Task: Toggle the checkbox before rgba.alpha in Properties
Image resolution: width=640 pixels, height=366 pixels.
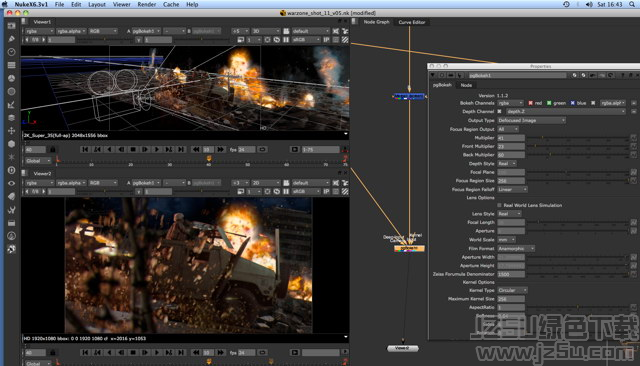Action: (x=593, y=103)
